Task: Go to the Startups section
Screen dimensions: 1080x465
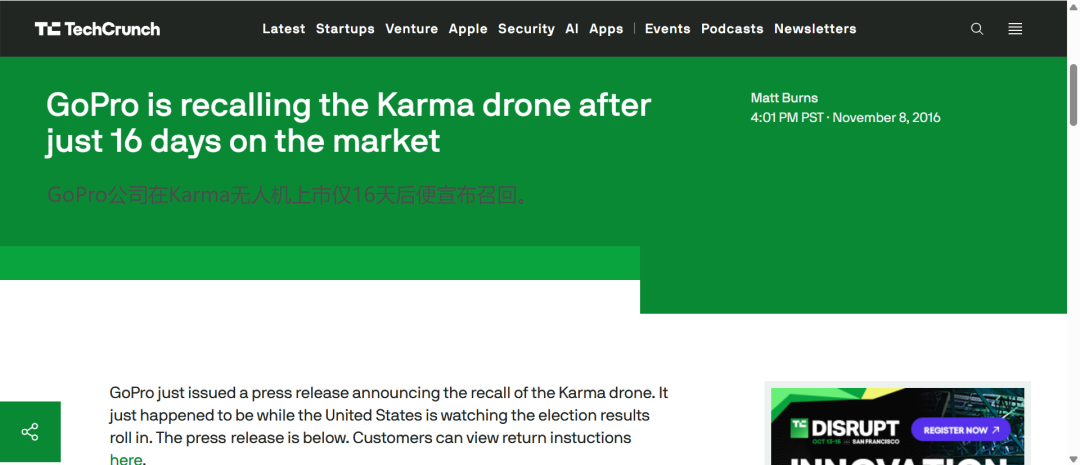Action: [345, 29]
